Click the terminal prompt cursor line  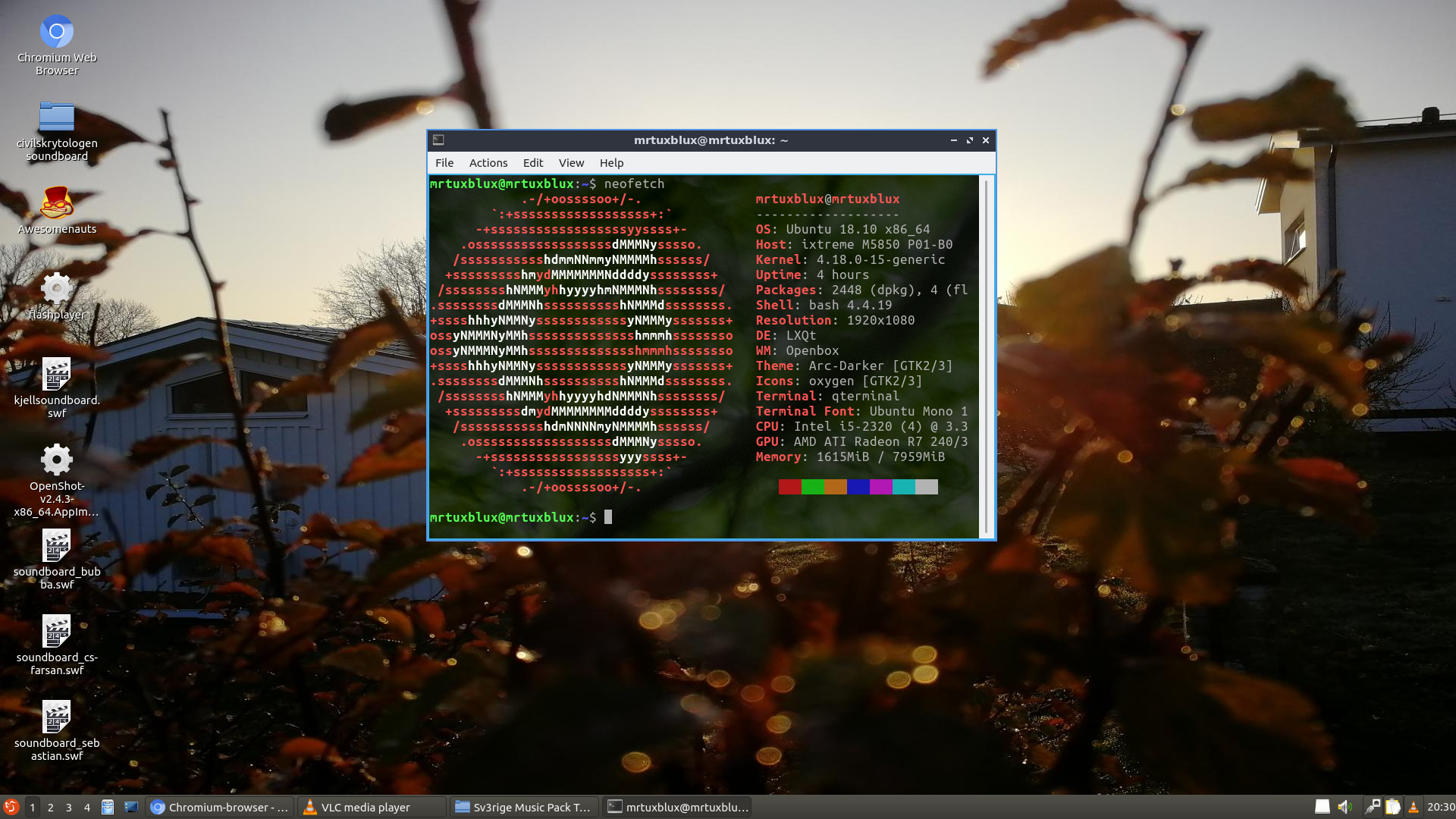tap(521, 517)
